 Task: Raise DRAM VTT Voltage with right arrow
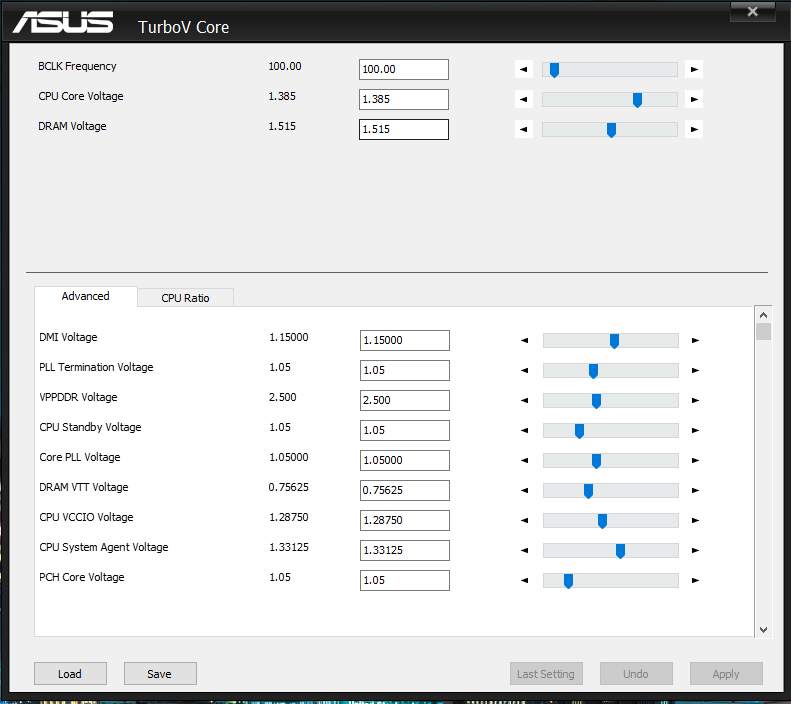coord(695,490)
